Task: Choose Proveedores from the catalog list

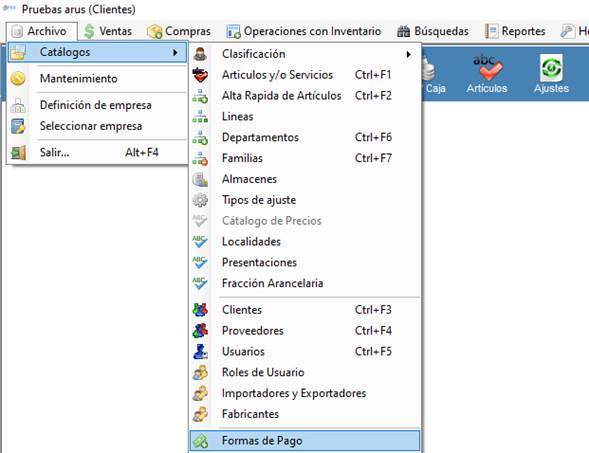Action: 305,331
